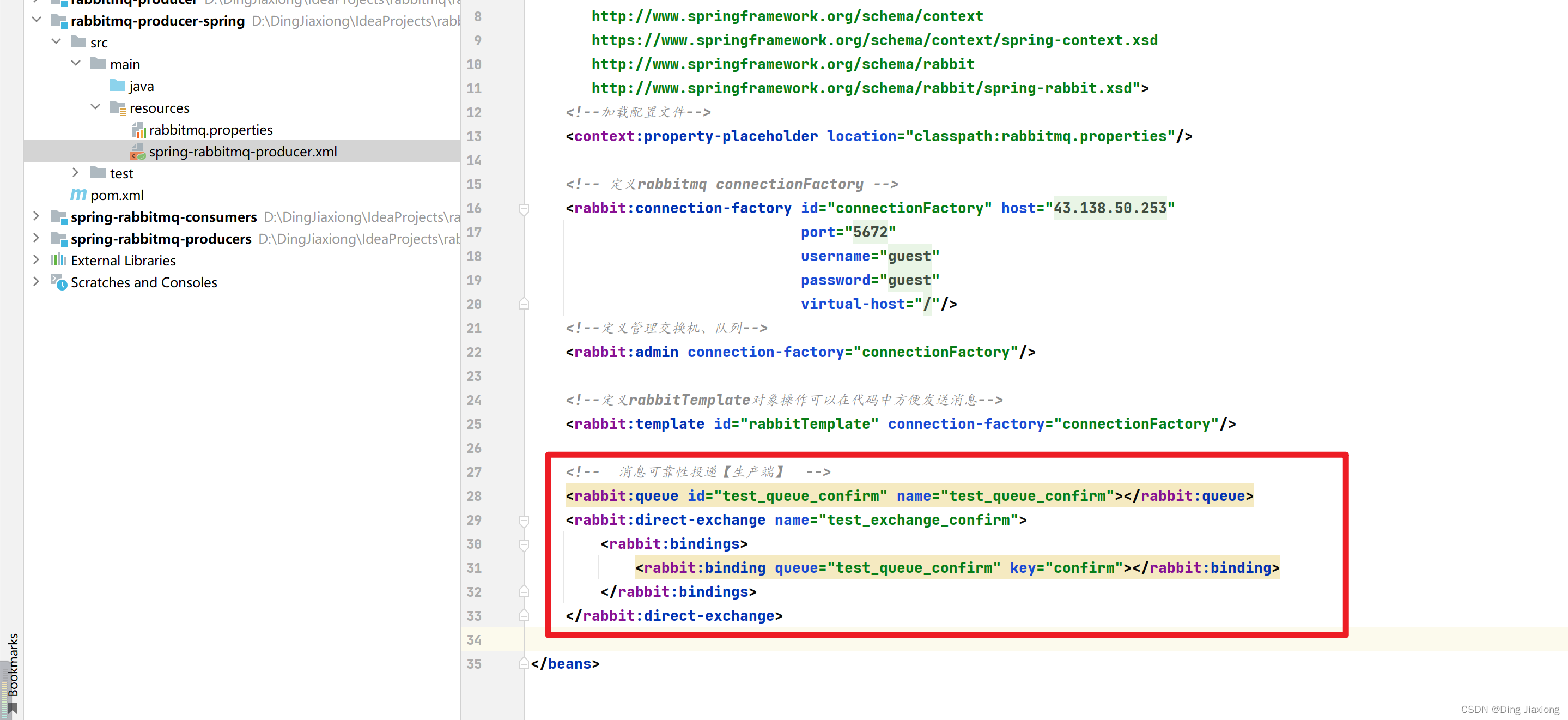Image resolution: width=1568 pixels, height=720 pixels.
Task: Click the rabbitmq-producer-spring module folder icon
Action: coord(59,21)
